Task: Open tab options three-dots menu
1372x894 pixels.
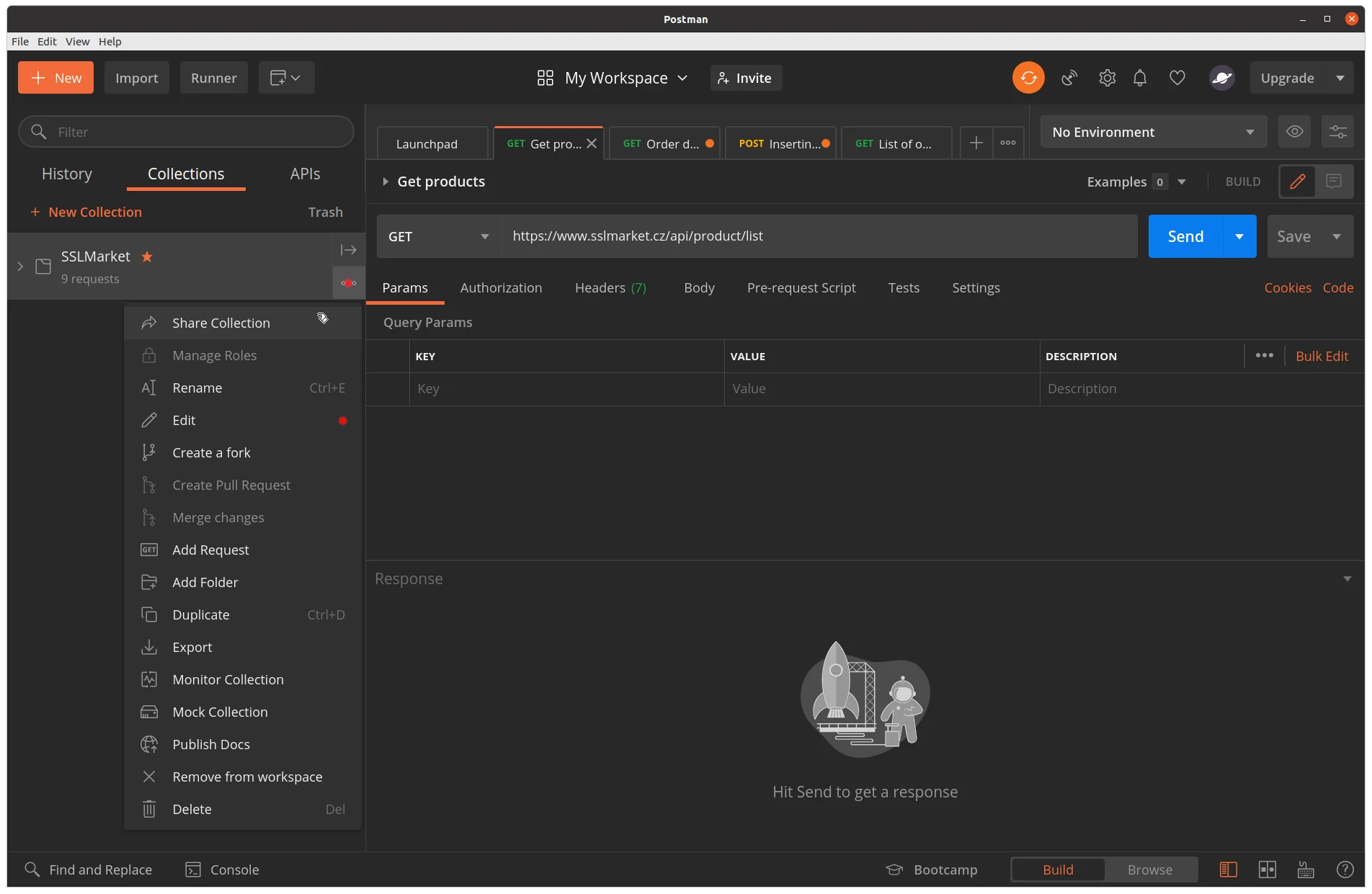Action: [1008, 143]
